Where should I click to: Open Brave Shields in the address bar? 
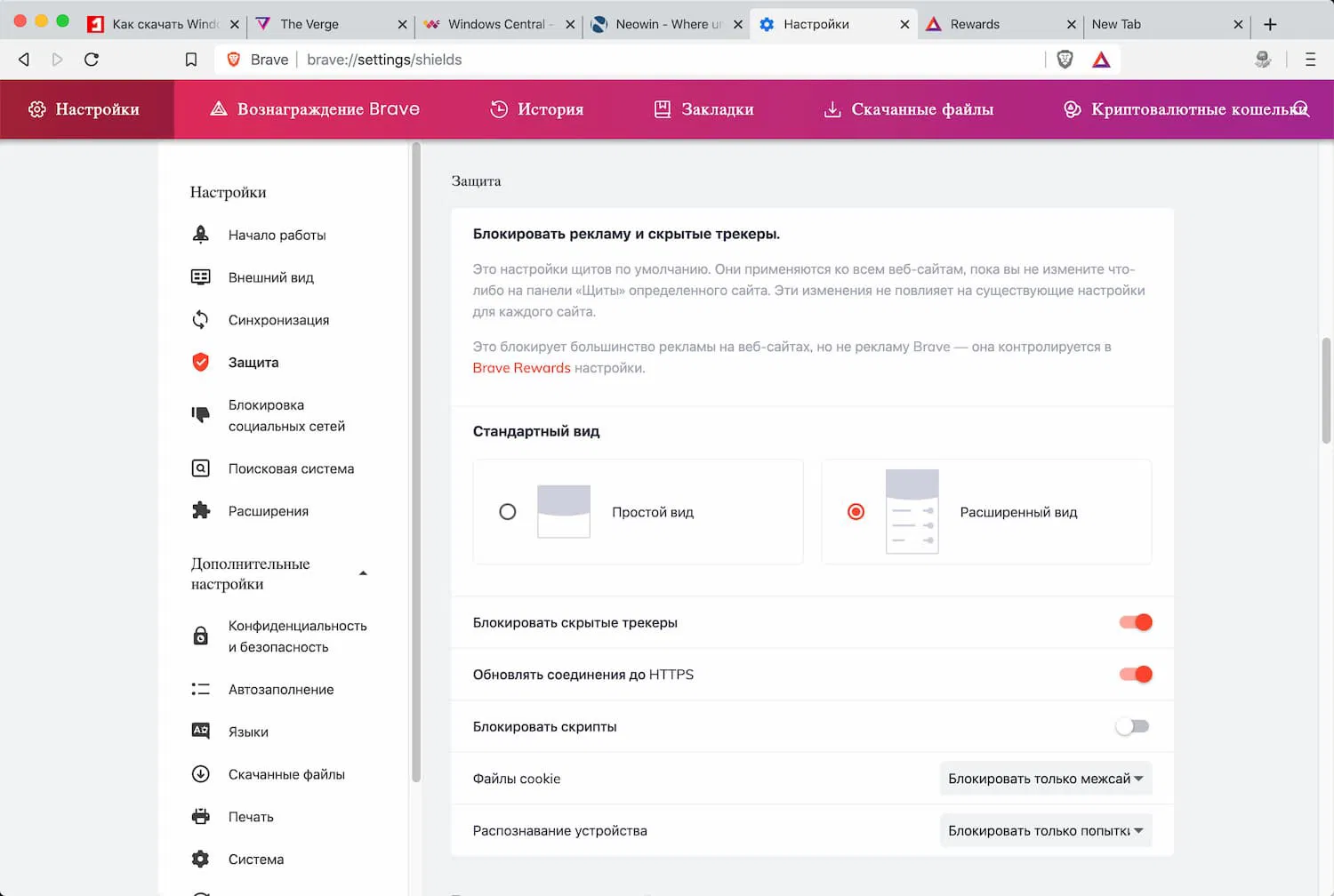click(x=1064, y=60)
